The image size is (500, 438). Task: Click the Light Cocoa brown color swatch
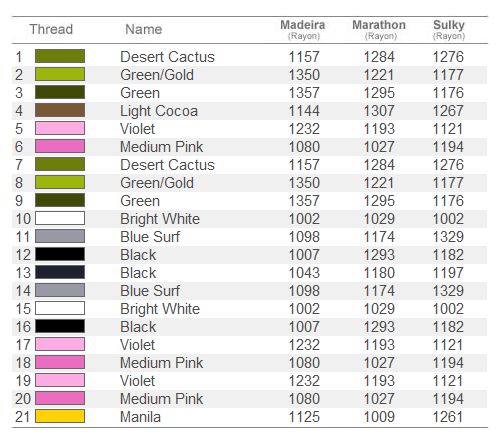[60, 110]
